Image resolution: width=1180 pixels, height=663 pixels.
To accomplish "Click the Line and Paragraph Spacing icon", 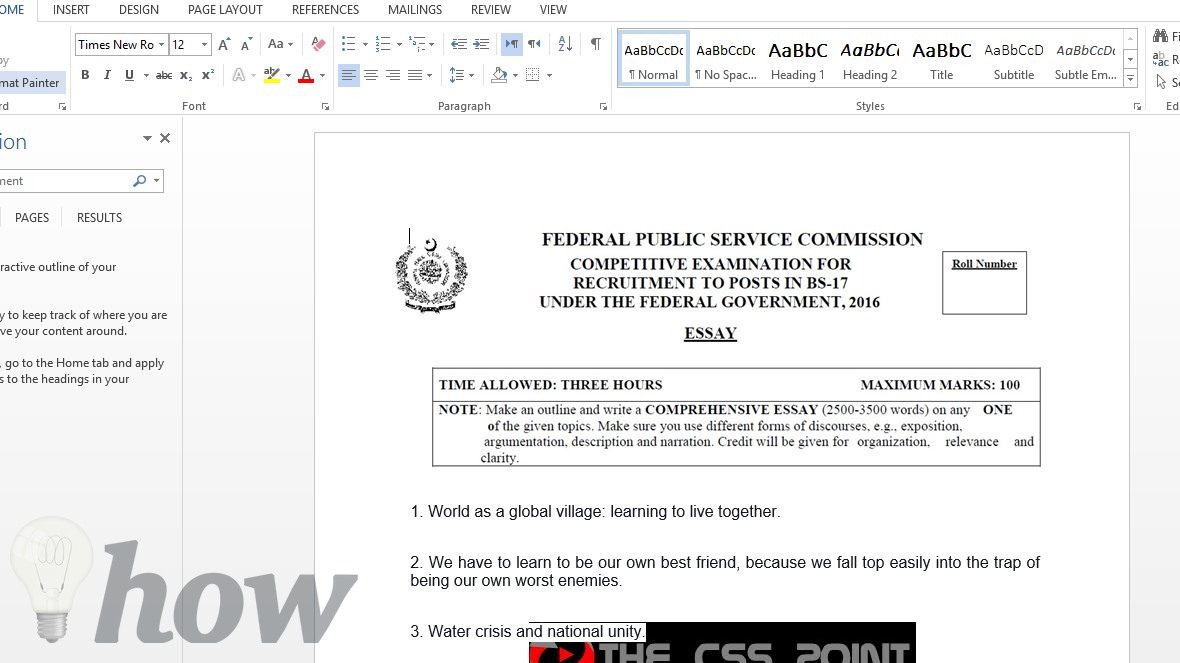I will (x=457, y=75).
